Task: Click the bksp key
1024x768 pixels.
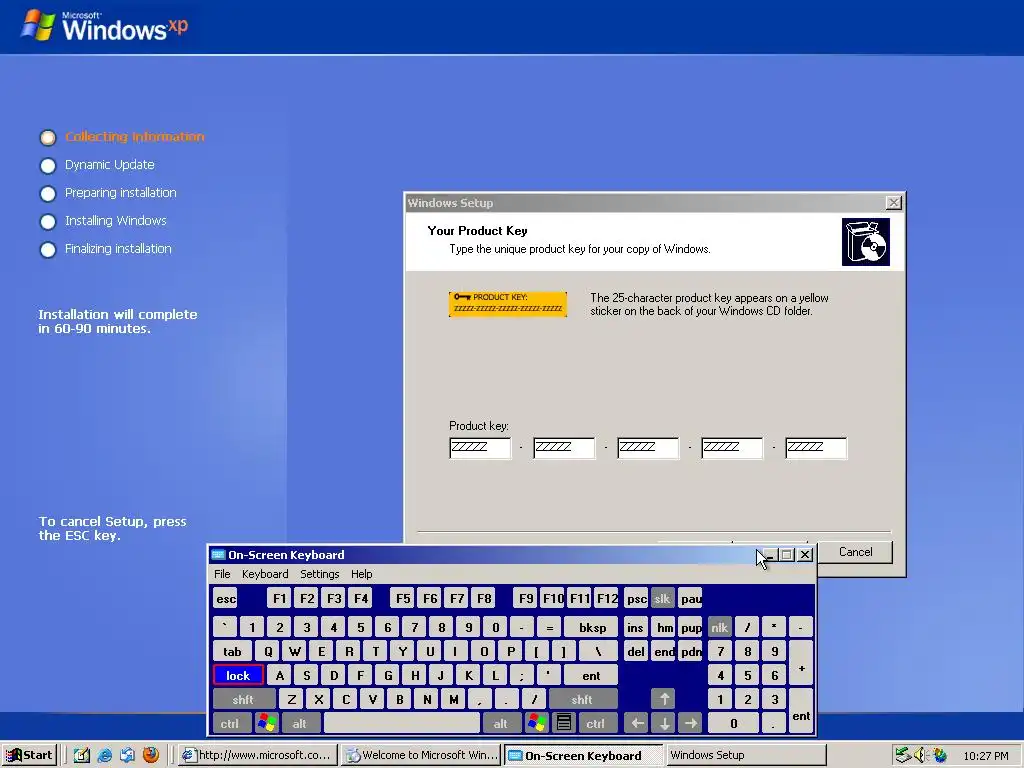Action: (592, 628)
